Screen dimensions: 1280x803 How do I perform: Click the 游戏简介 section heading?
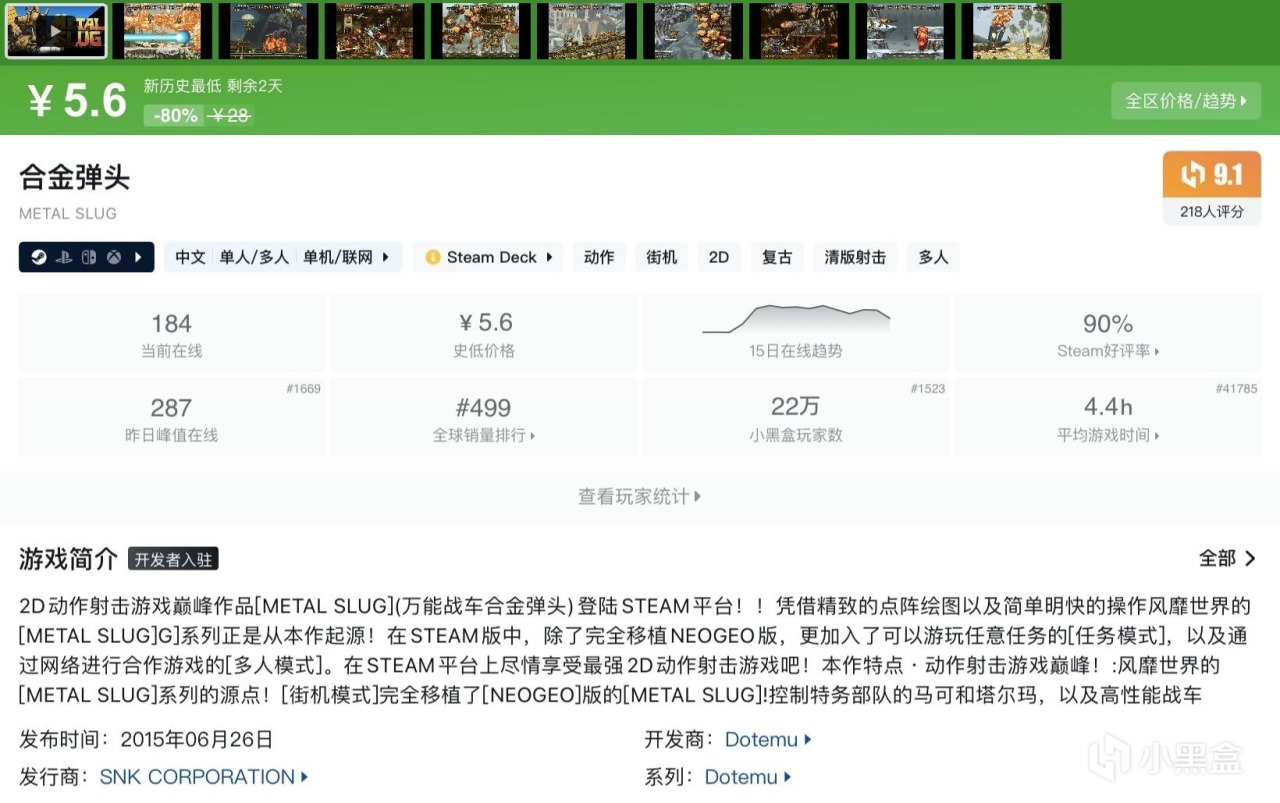[x=68, y=559]
